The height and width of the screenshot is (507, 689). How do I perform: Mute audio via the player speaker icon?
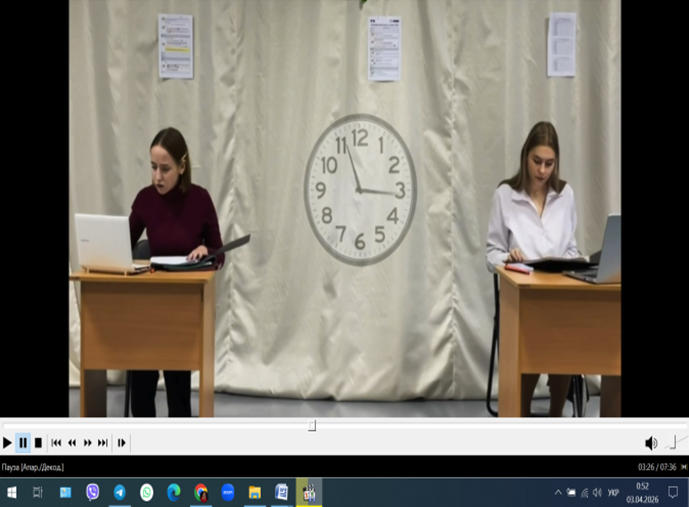click(x=651, y=443)
